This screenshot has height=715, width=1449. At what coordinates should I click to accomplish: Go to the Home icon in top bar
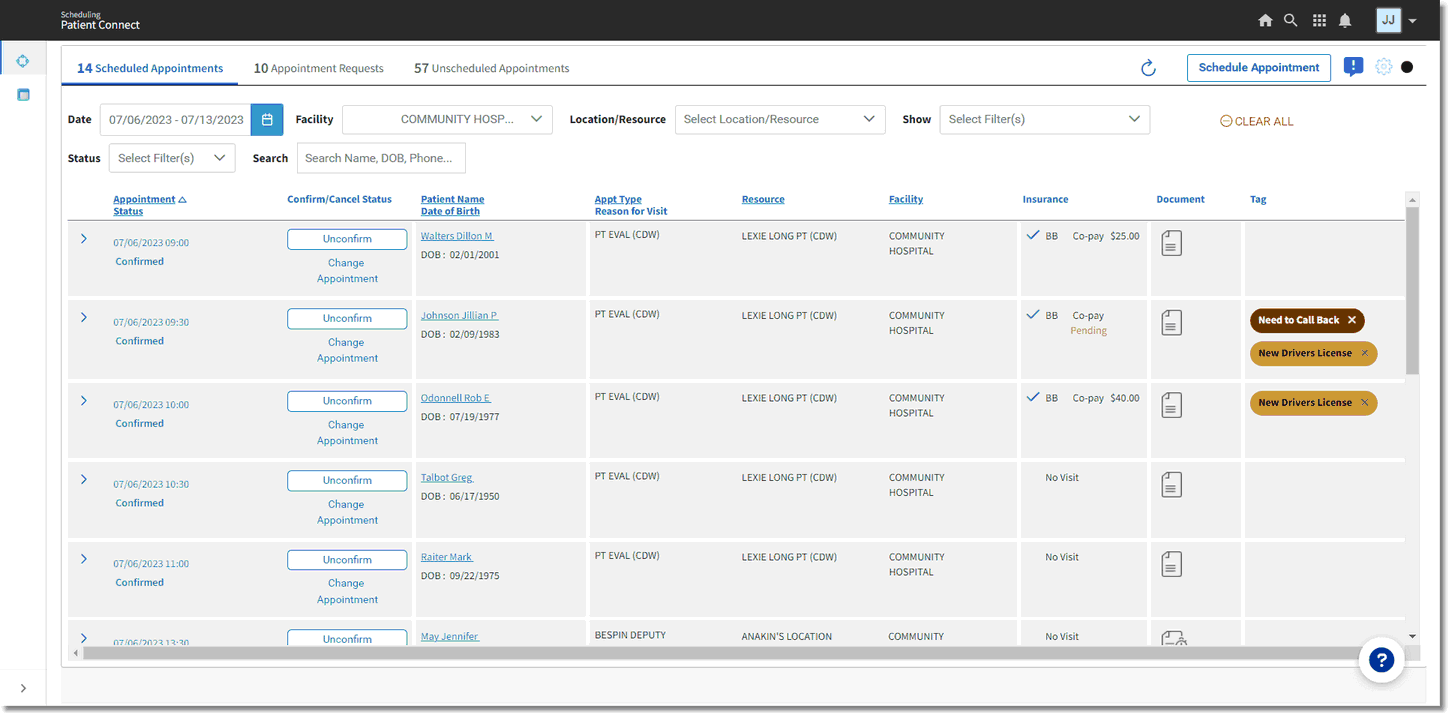pyautogui.click(x=1265, y=20)
